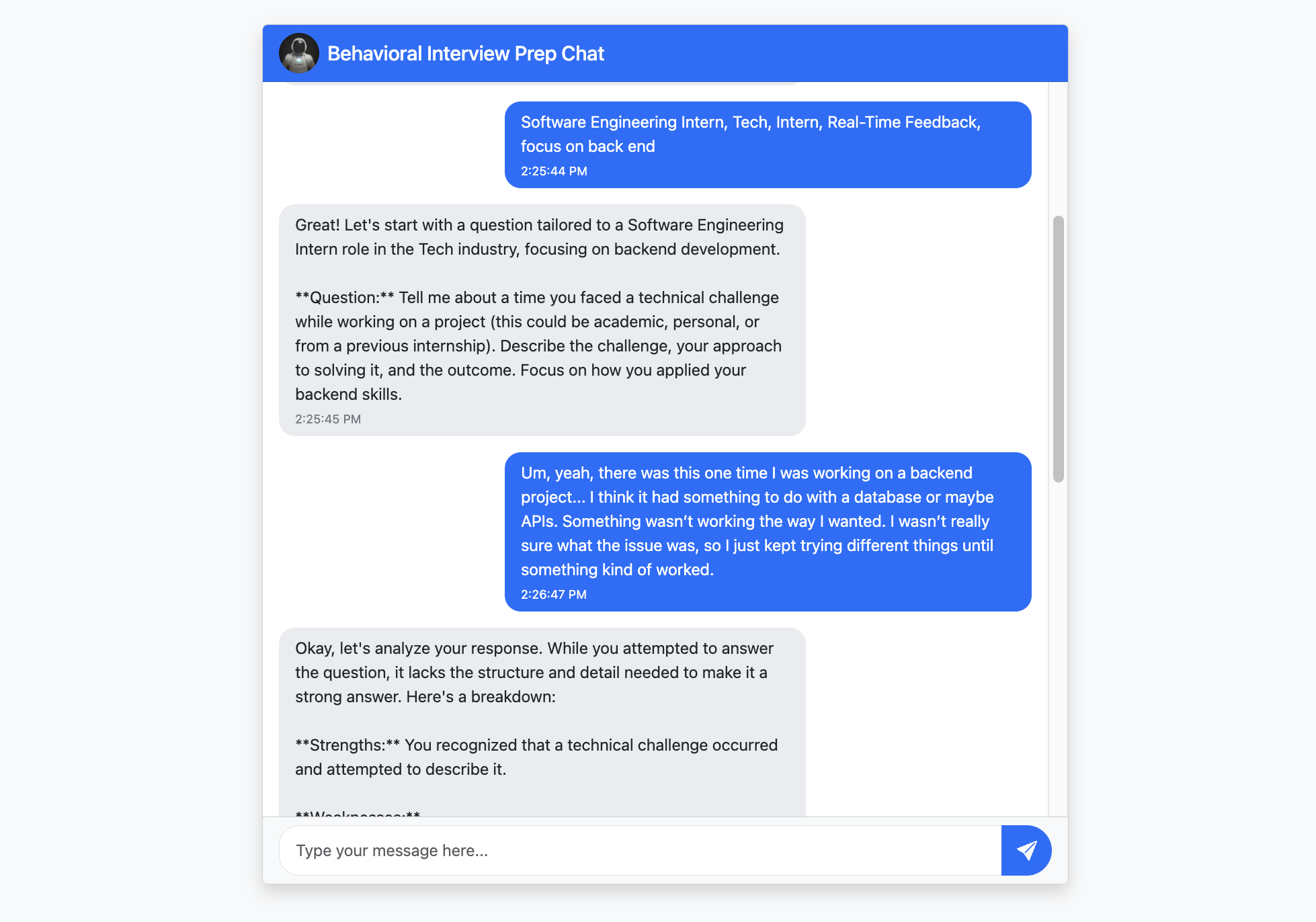Click the 2:25:45 PM timestamp
This screenshot has width=1316, height=922.
click(x=328, y=419)
